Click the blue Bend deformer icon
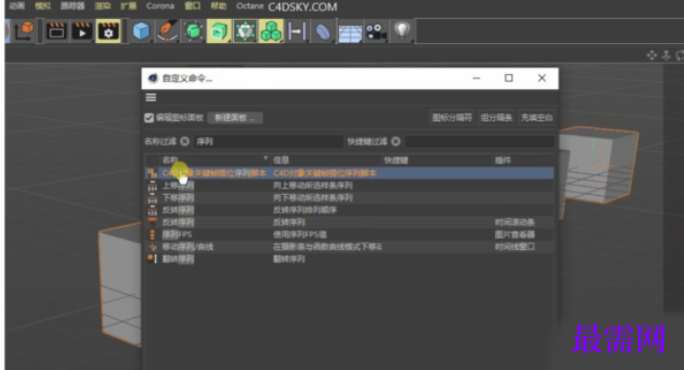 click(323, 31)
